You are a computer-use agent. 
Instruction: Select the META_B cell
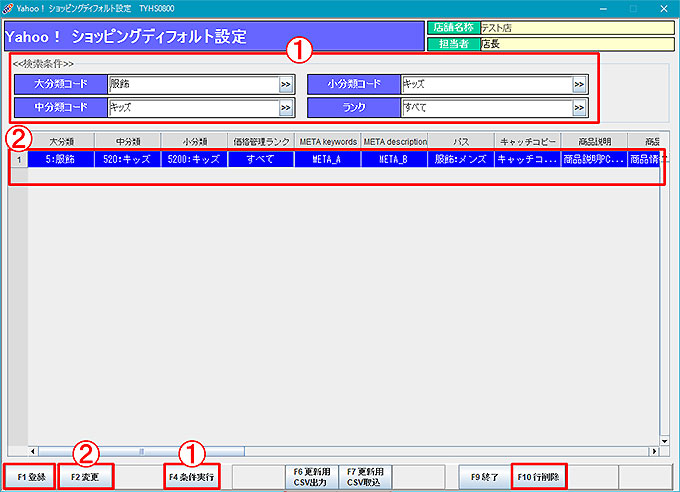click(395, 159)
